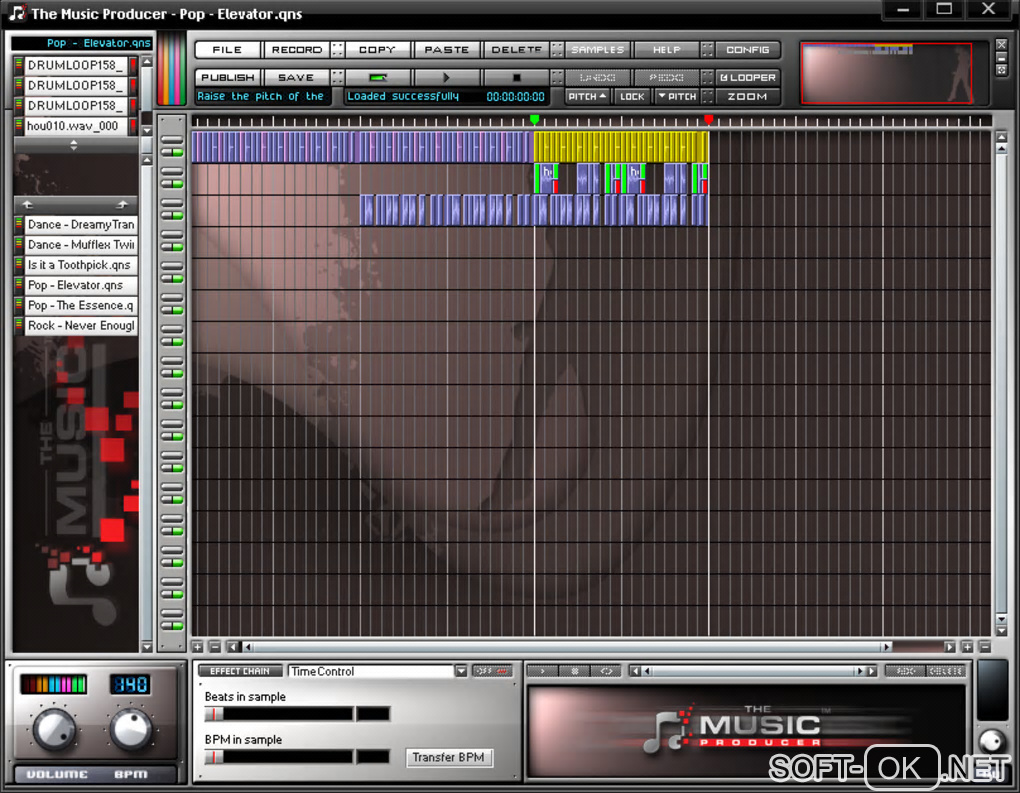1020x793 pixels.
Task: Click the right curved arrow in browser bar
Action: pyautogui.click(x=122, y=204)
